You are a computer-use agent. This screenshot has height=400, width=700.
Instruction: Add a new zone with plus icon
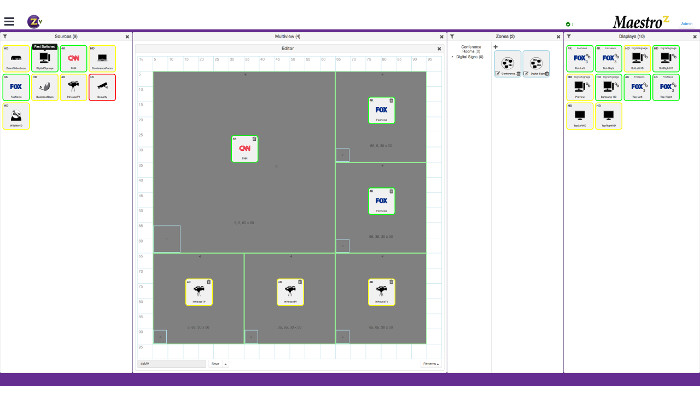(496, 46)
